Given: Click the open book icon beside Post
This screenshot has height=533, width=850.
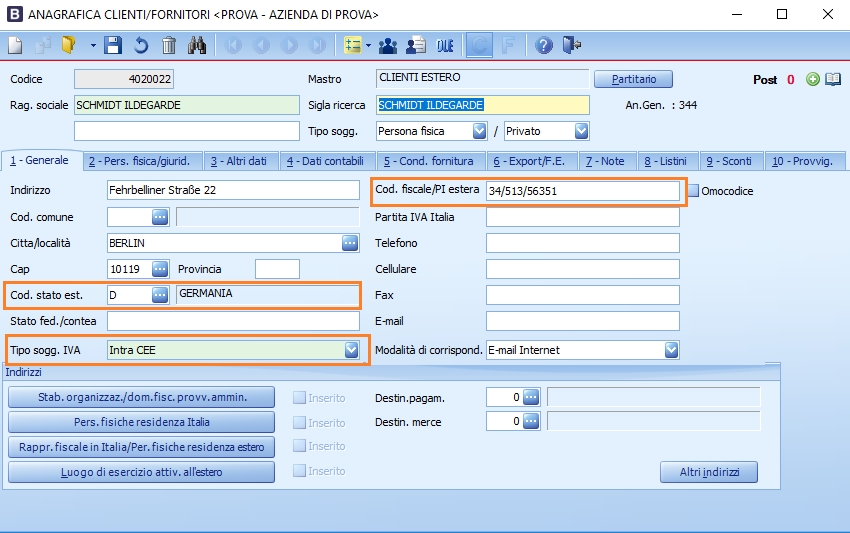Looking at the screenshot, I should (x=833, y=80).
